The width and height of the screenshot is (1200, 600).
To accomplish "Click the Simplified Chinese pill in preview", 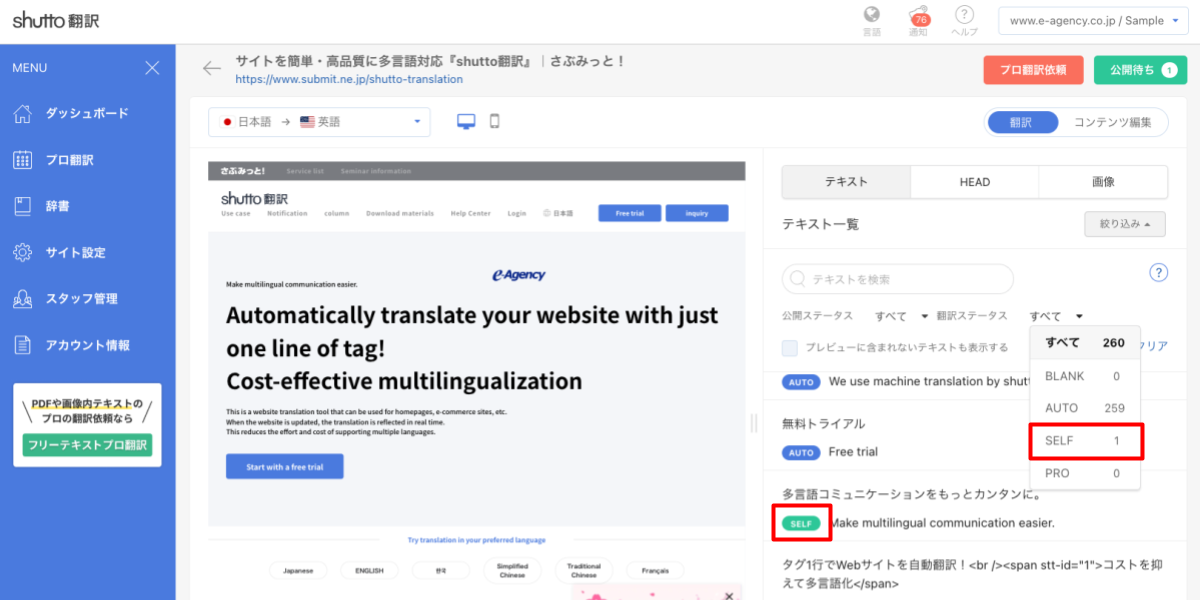I will pos(512,570).
